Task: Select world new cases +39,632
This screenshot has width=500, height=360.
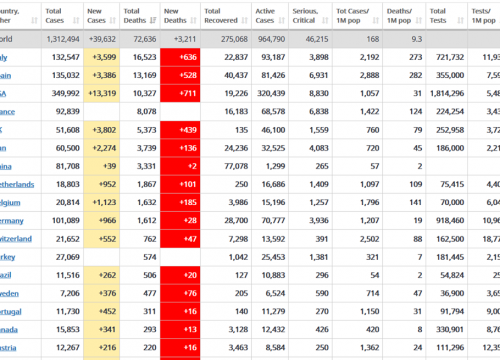Action: pos(102,39)
